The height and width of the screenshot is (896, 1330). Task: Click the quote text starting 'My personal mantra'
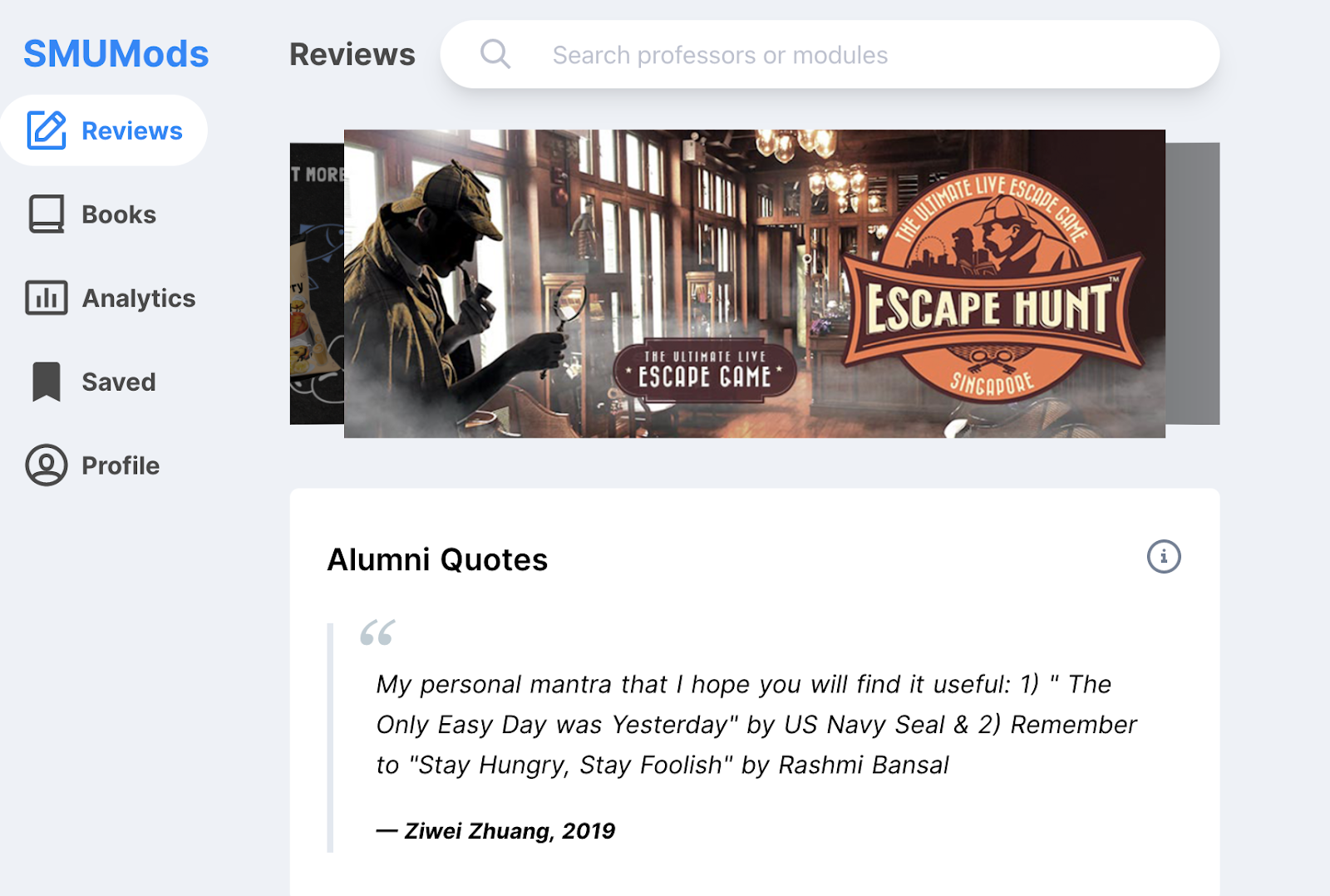(756, 724)
